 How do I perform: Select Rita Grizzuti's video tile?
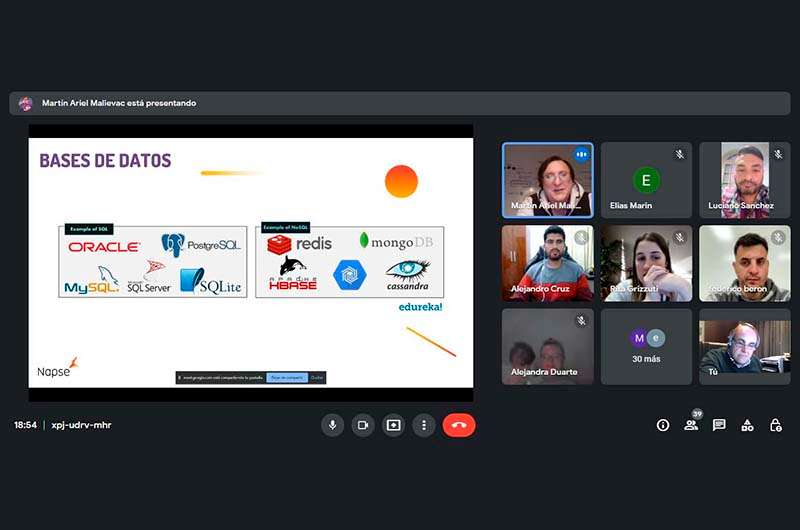pyautogui.click(x=646, y=263)
